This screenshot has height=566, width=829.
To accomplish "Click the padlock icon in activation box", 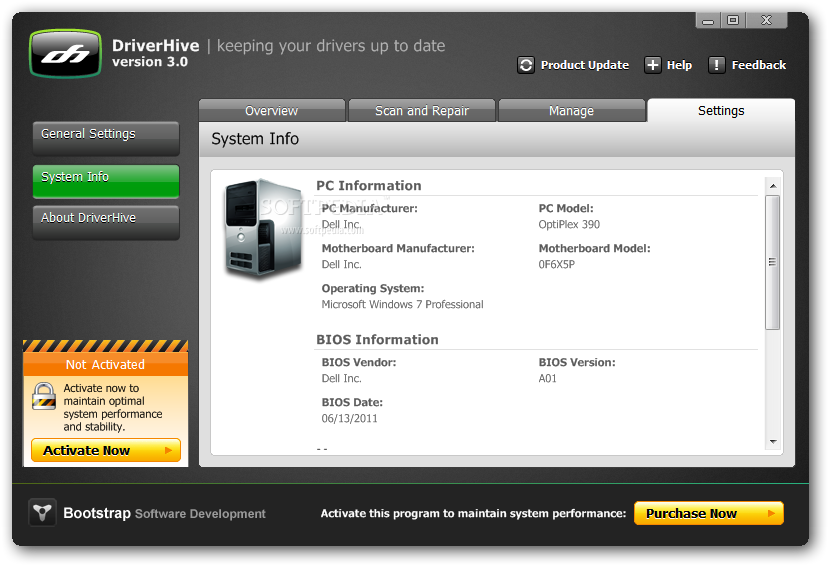I will 44,396.
